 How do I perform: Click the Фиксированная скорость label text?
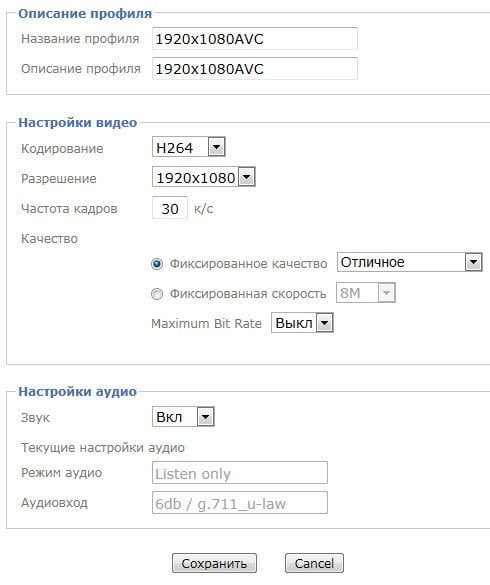point(248,294)
